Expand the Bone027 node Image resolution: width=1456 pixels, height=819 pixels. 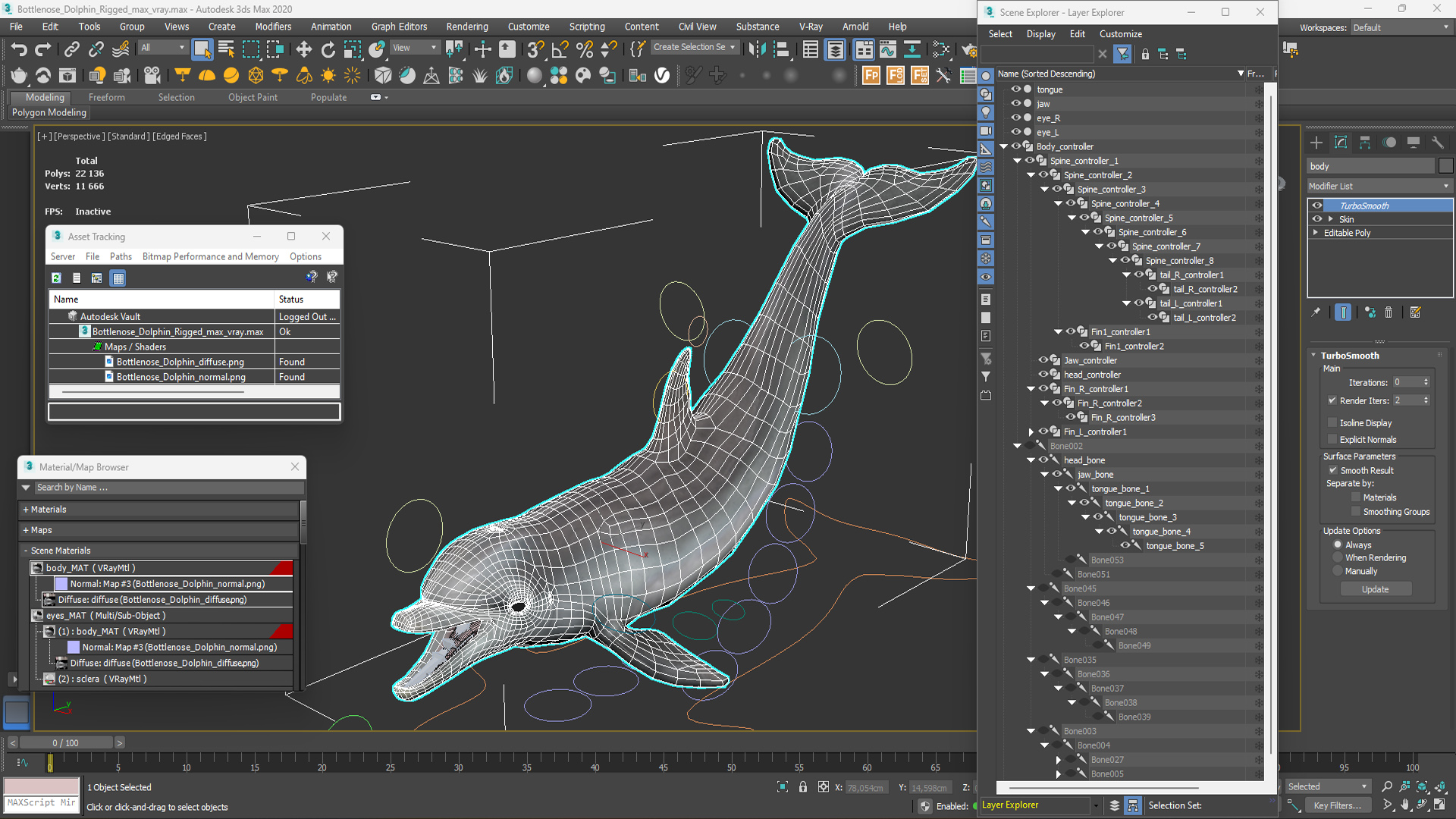click(1058, 760)
